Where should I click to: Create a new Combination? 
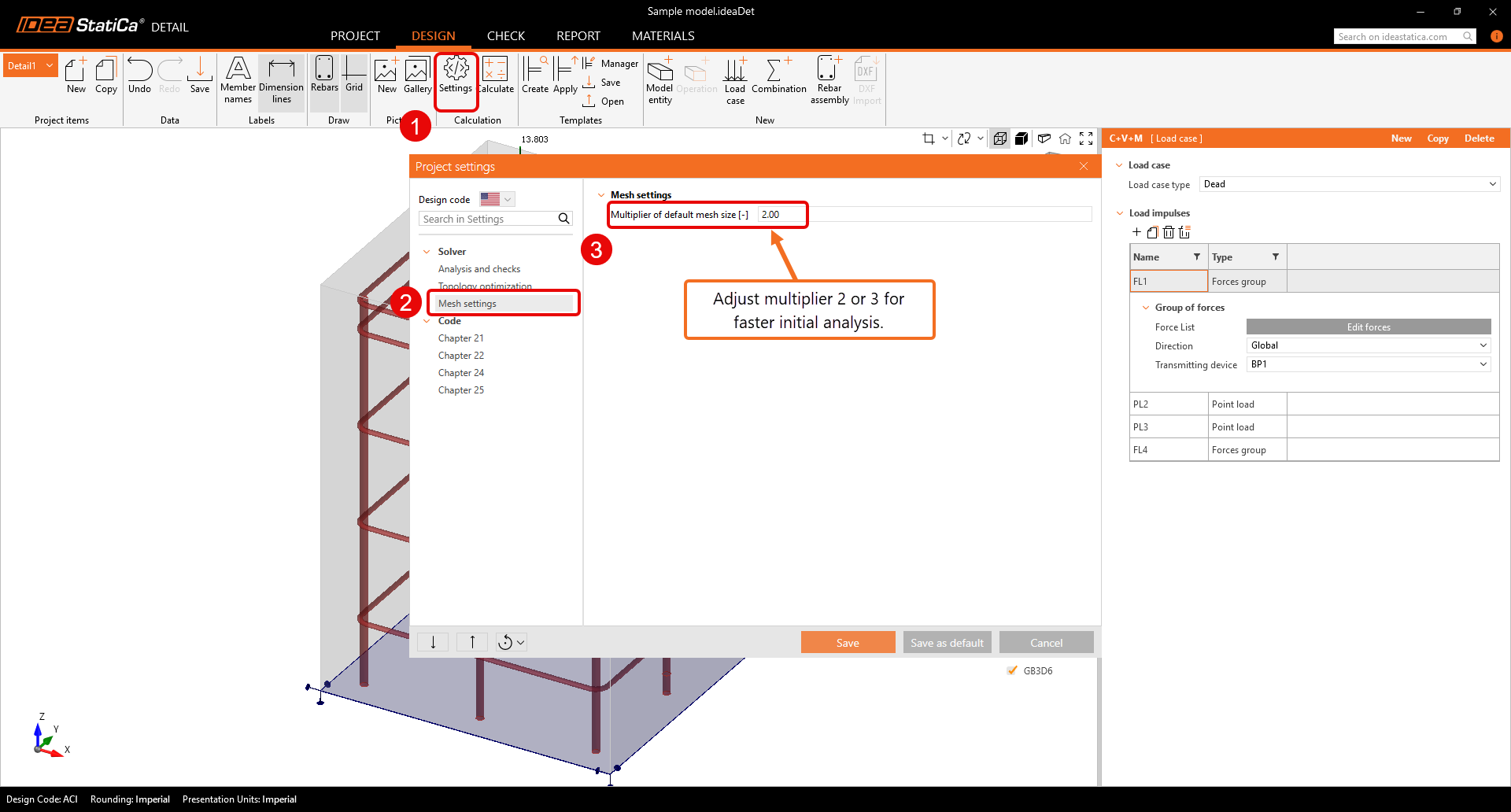tap(778, 79)
